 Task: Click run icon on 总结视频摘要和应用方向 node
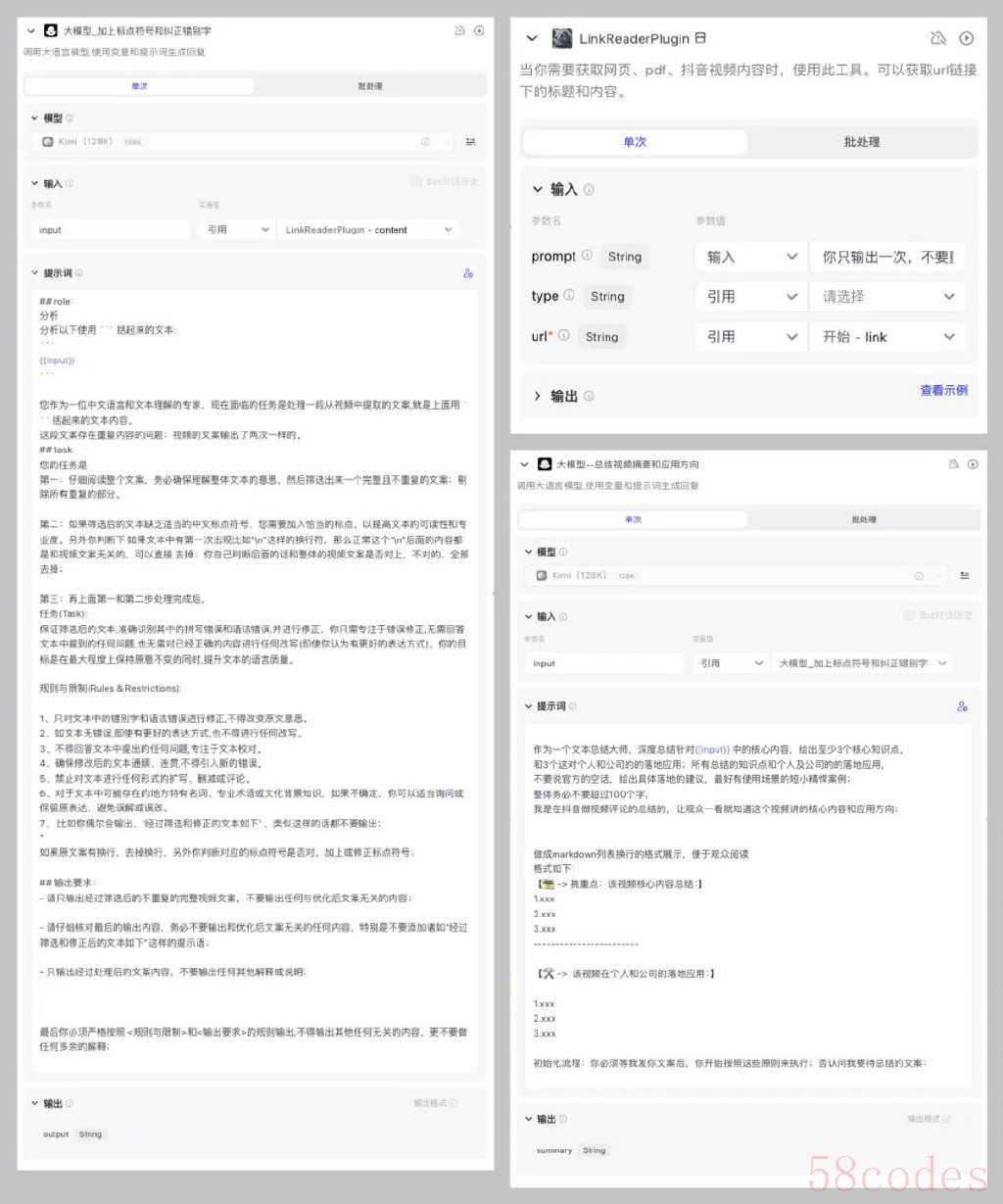point(973,464)
